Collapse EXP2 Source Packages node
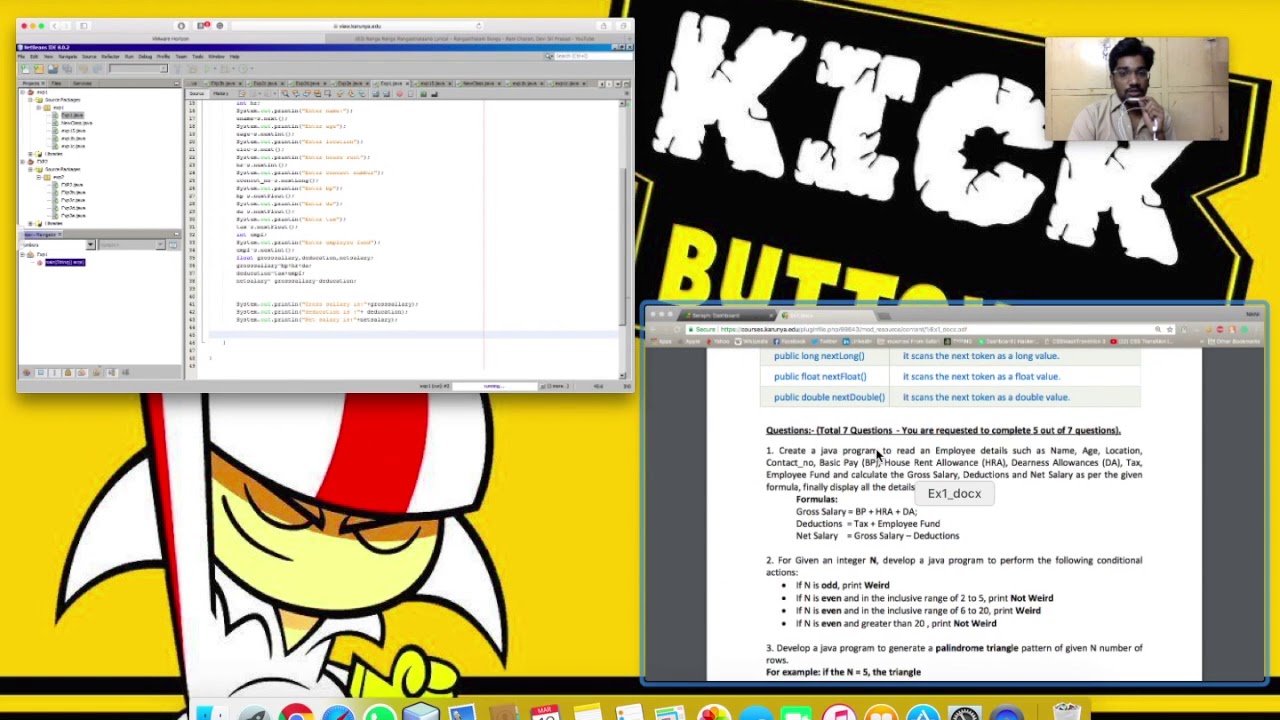1280x720 pixels. [x=31, y=170]
